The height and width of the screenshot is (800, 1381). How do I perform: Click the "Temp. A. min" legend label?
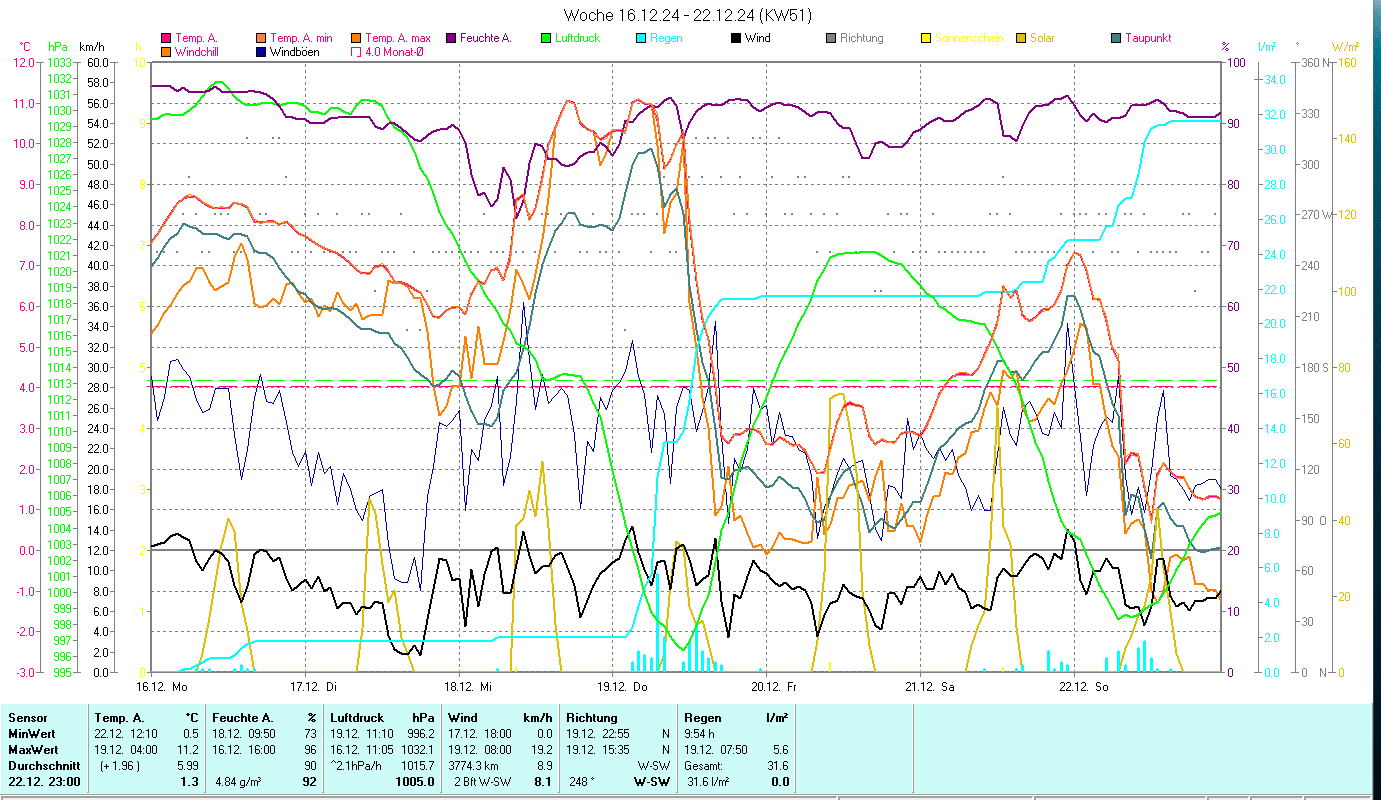point(302,38)
